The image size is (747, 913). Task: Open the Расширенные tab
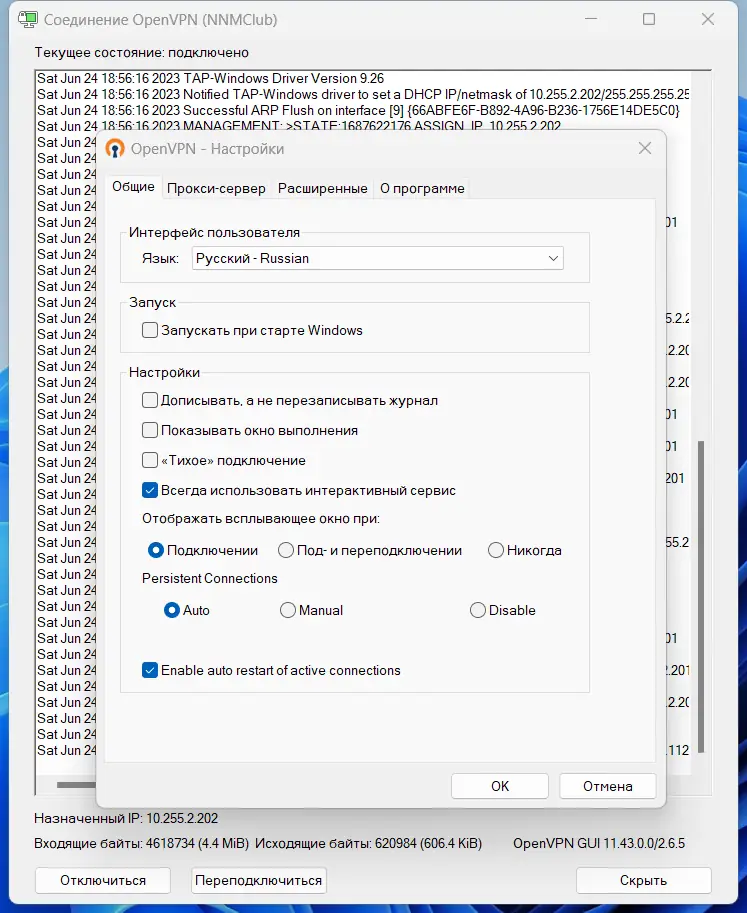click(x=323, y=189)
